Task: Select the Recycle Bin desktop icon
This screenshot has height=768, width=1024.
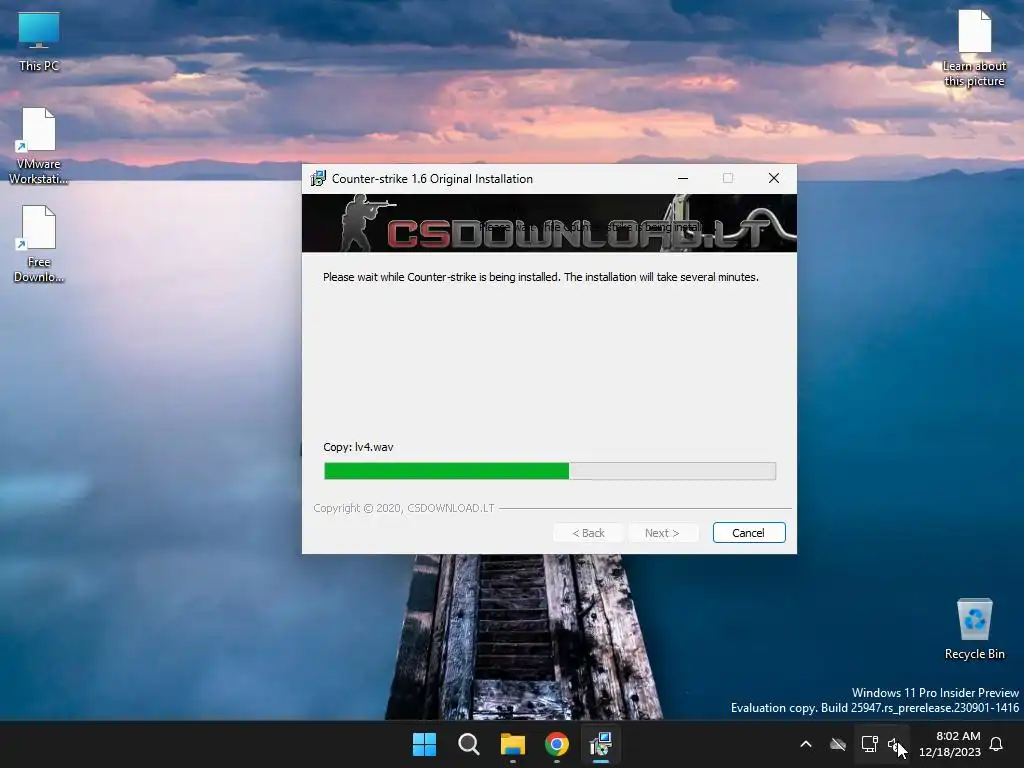Action: (x=974, y=629)
